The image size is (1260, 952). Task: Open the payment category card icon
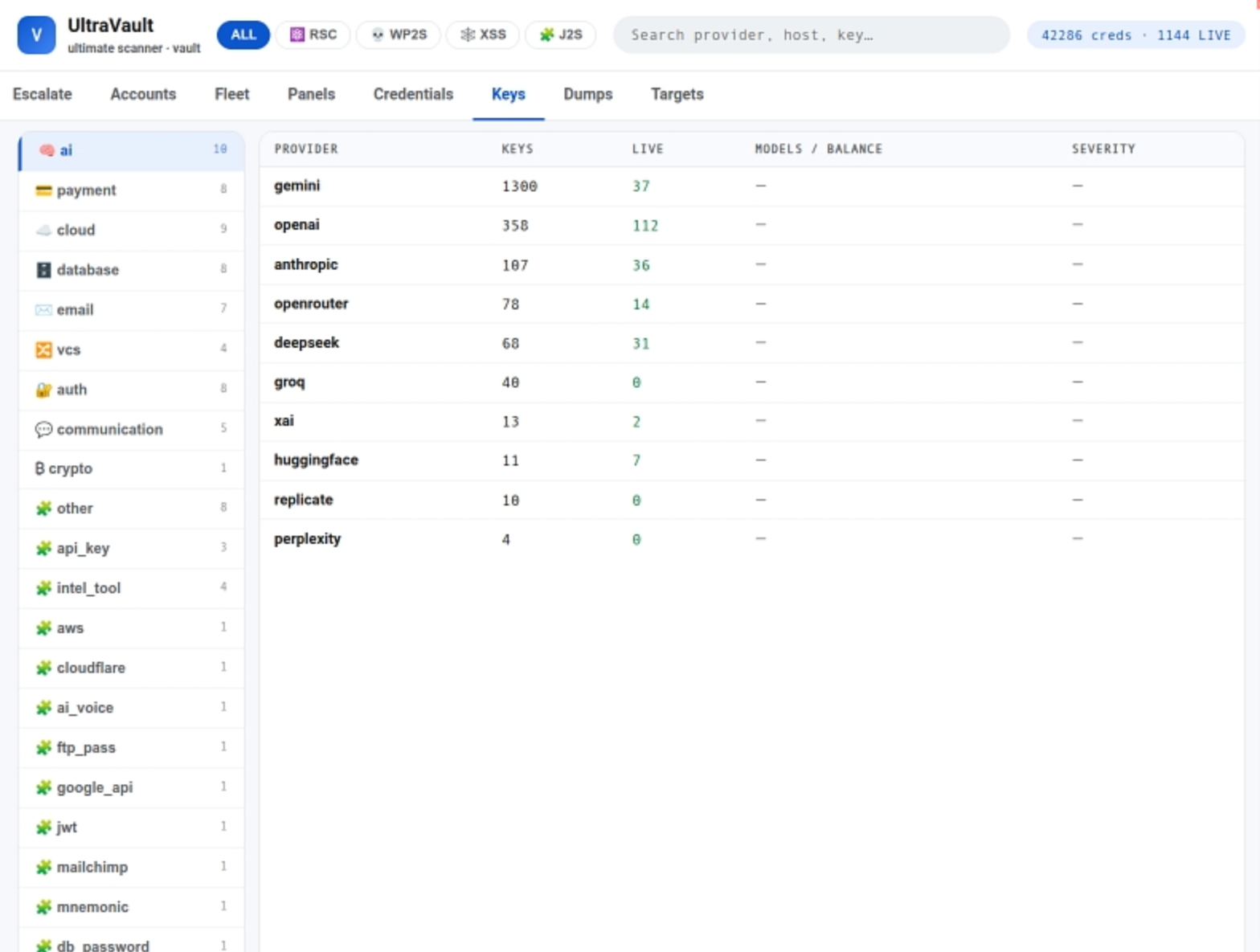tap(43, 190)
